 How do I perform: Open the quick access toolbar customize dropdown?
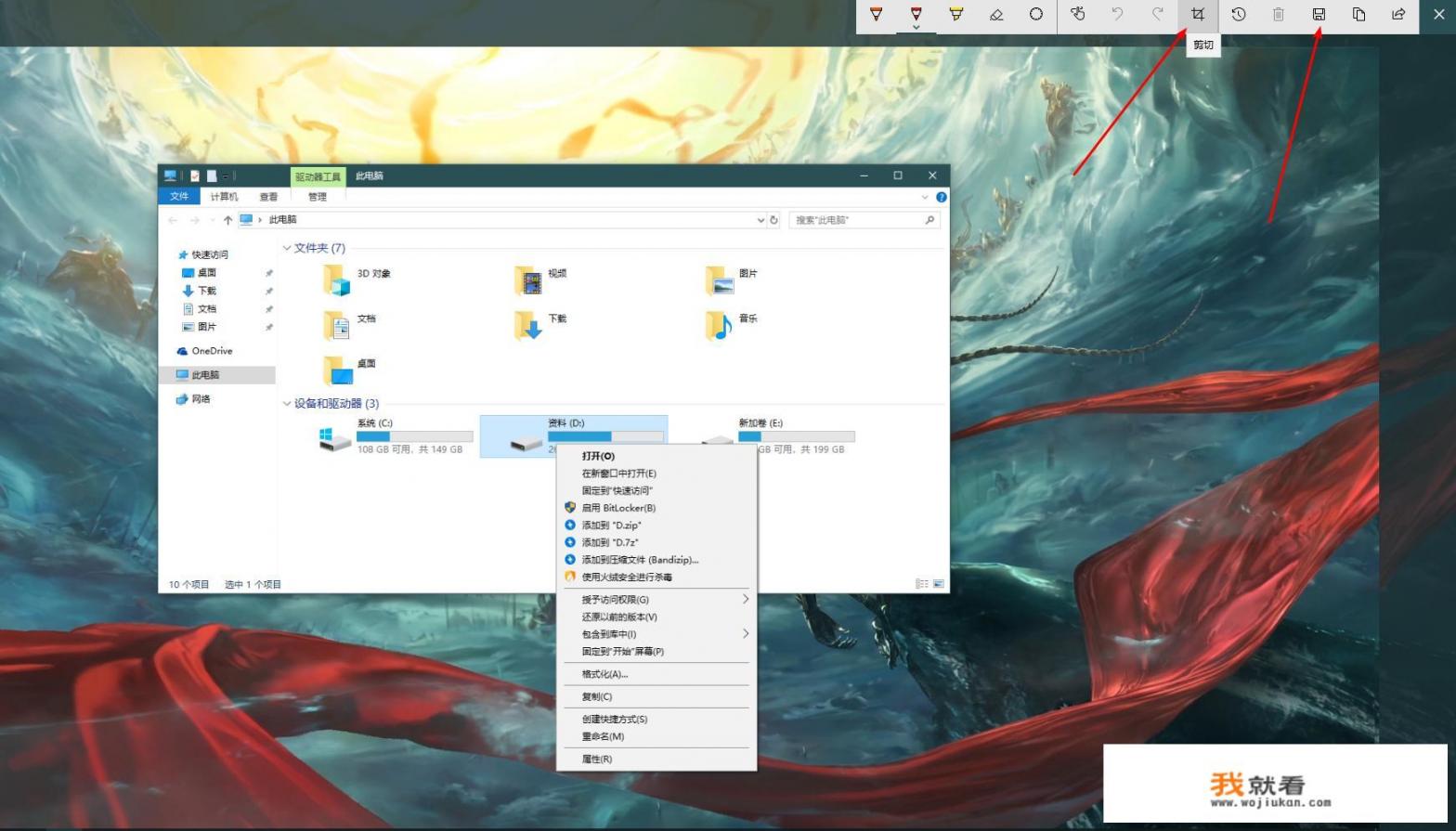226,175
